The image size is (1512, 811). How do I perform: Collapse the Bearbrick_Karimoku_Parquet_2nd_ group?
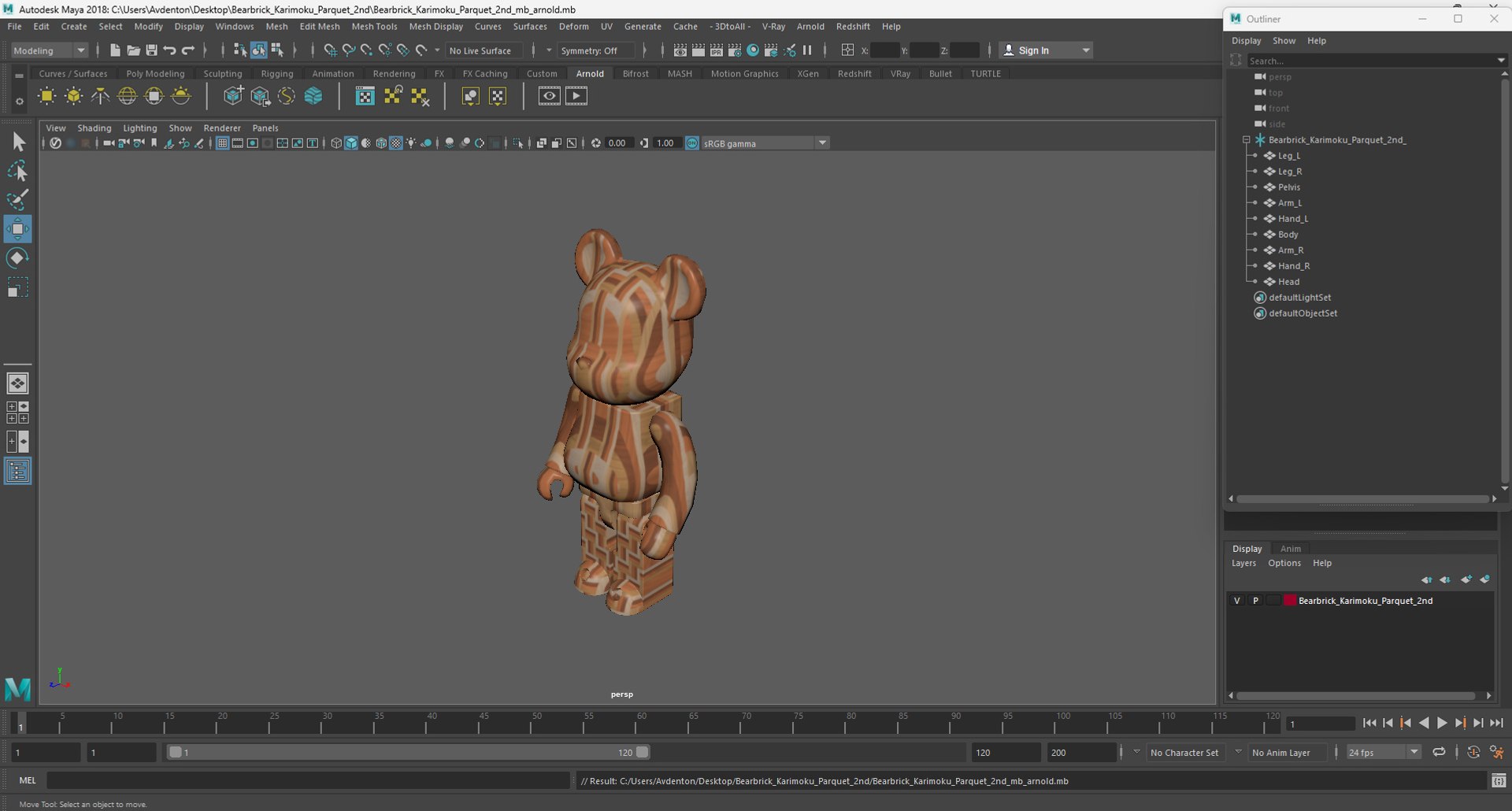click(x=1247, y=140)
